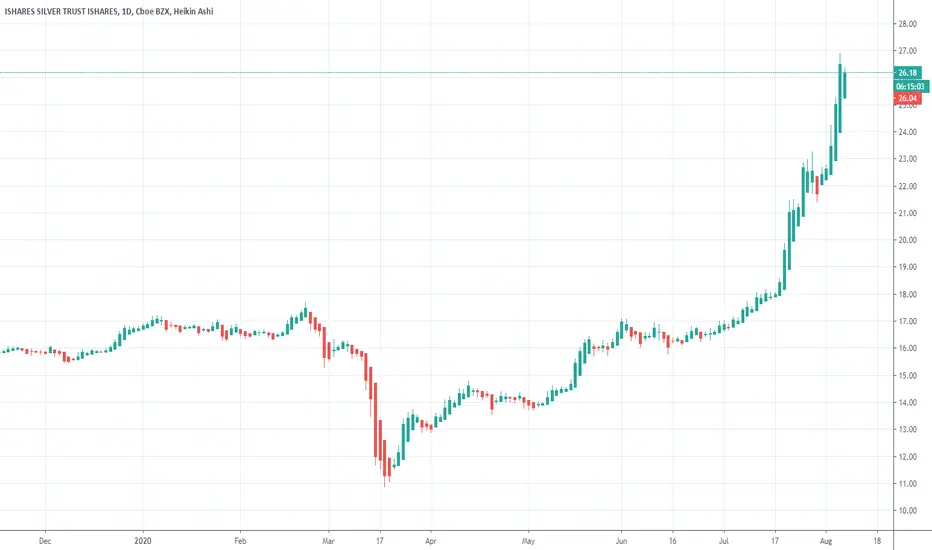The width and height of the screenshot is (932, 550).
Task: Click the 06:15:03 countdown timer label
Action: (x=911, y=86)
